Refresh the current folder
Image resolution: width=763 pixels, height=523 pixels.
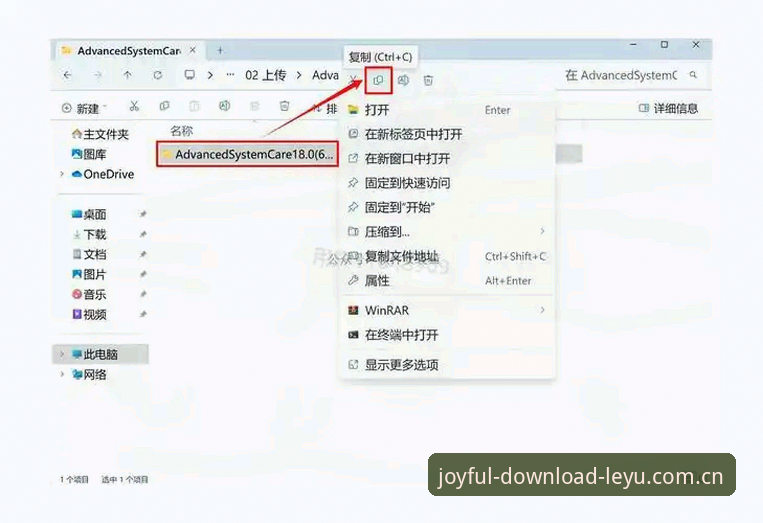tap(158, 75)
